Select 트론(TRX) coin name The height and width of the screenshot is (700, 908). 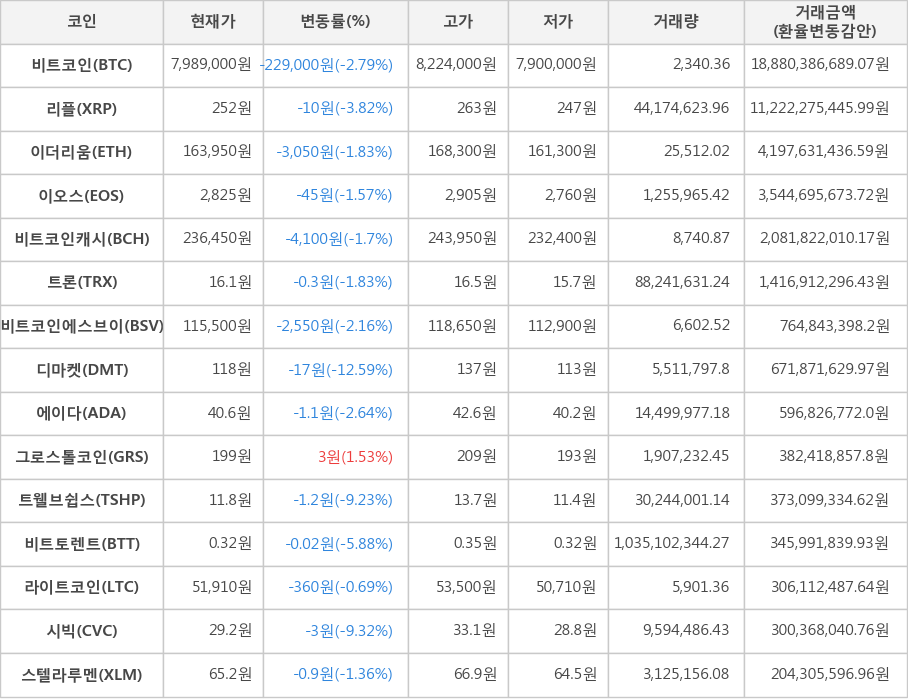[x=82, y=282]
